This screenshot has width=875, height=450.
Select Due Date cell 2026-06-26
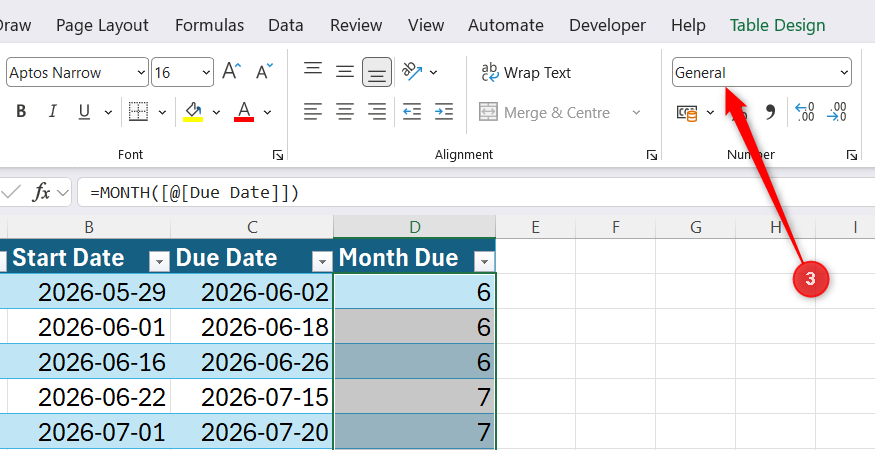point(252,362)
